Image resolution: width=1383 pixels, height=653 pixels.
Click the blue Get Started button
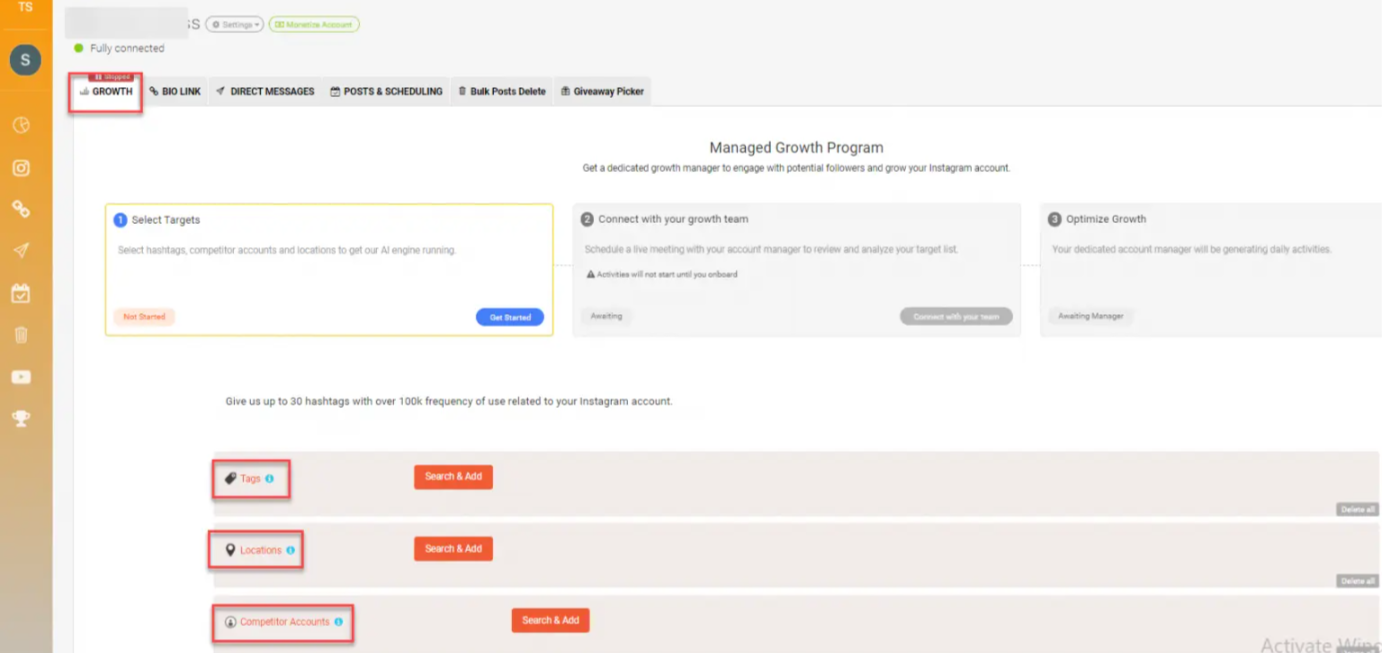click(x=510, y=317)
